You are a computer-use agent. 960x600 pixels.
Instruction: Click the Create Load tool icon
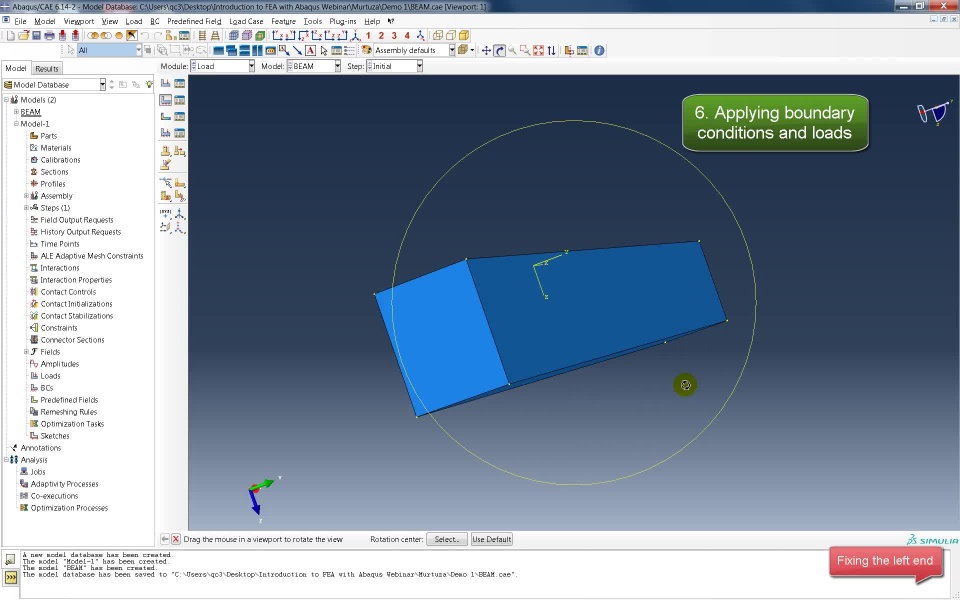point(165,83)
